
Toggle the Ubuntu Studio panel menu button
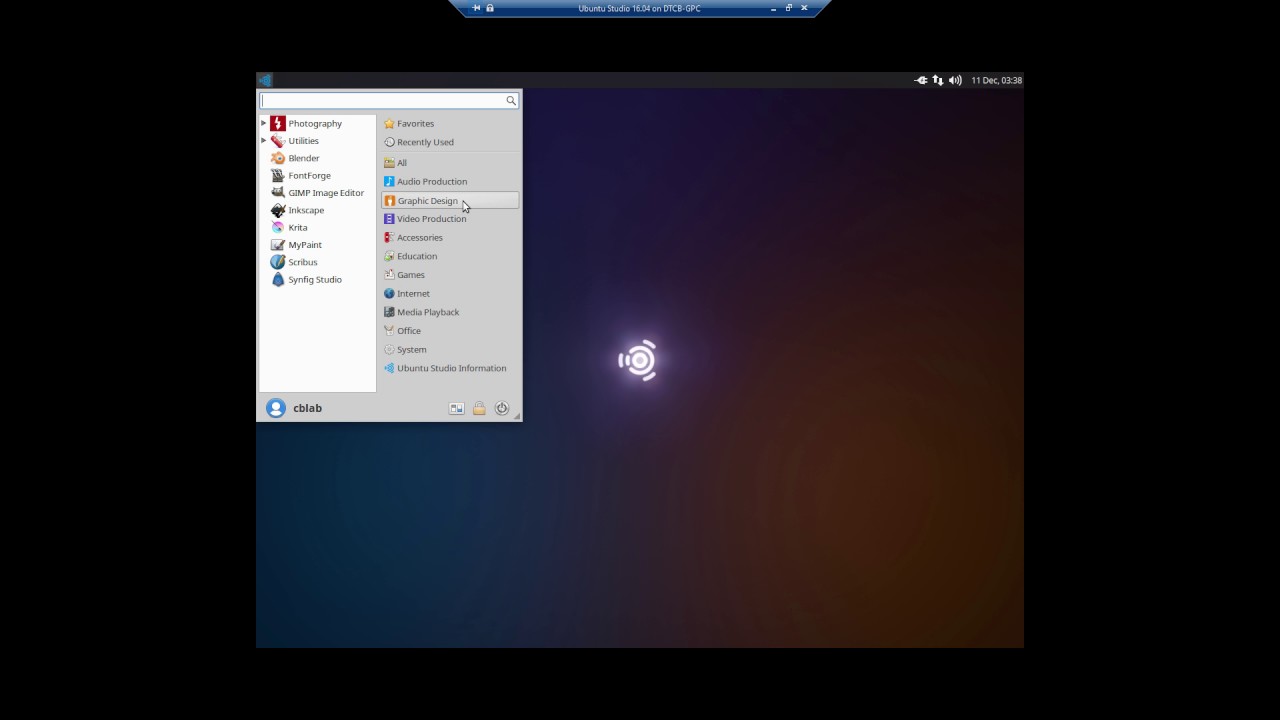265,80
